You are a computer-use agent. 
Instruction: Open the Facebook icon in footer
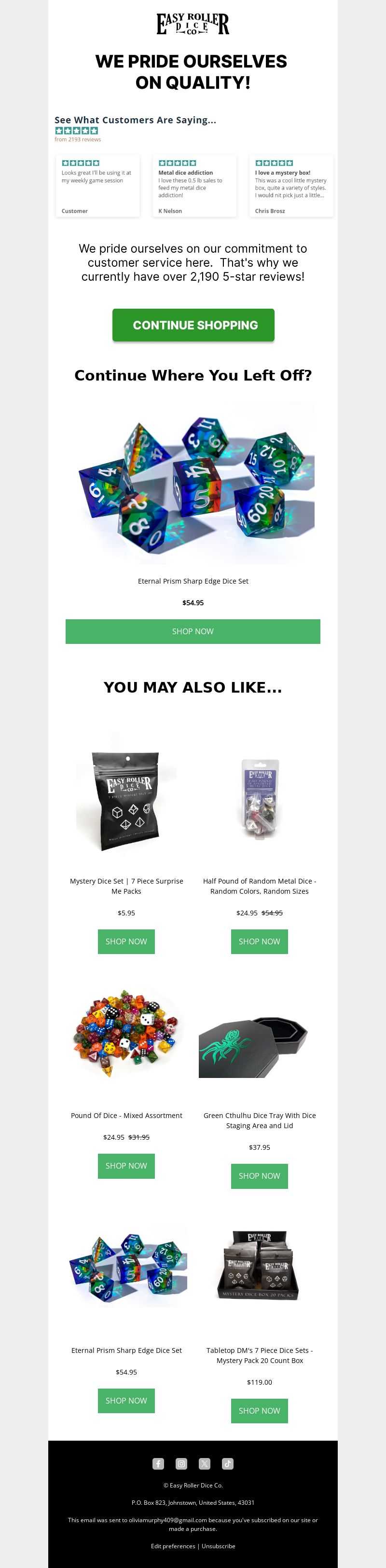click(158, 1464)
